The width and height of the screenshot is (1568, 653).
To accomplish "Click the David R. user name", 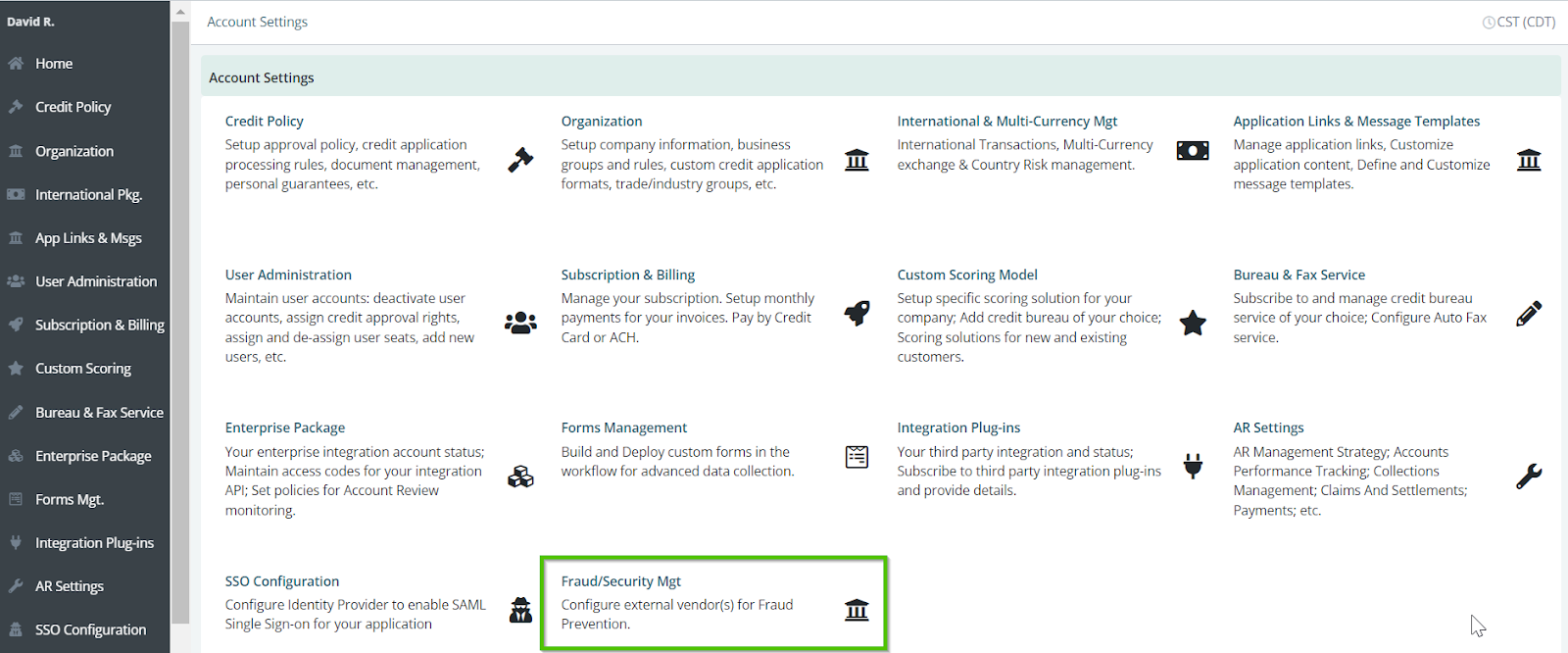I will tap(30, 22).
